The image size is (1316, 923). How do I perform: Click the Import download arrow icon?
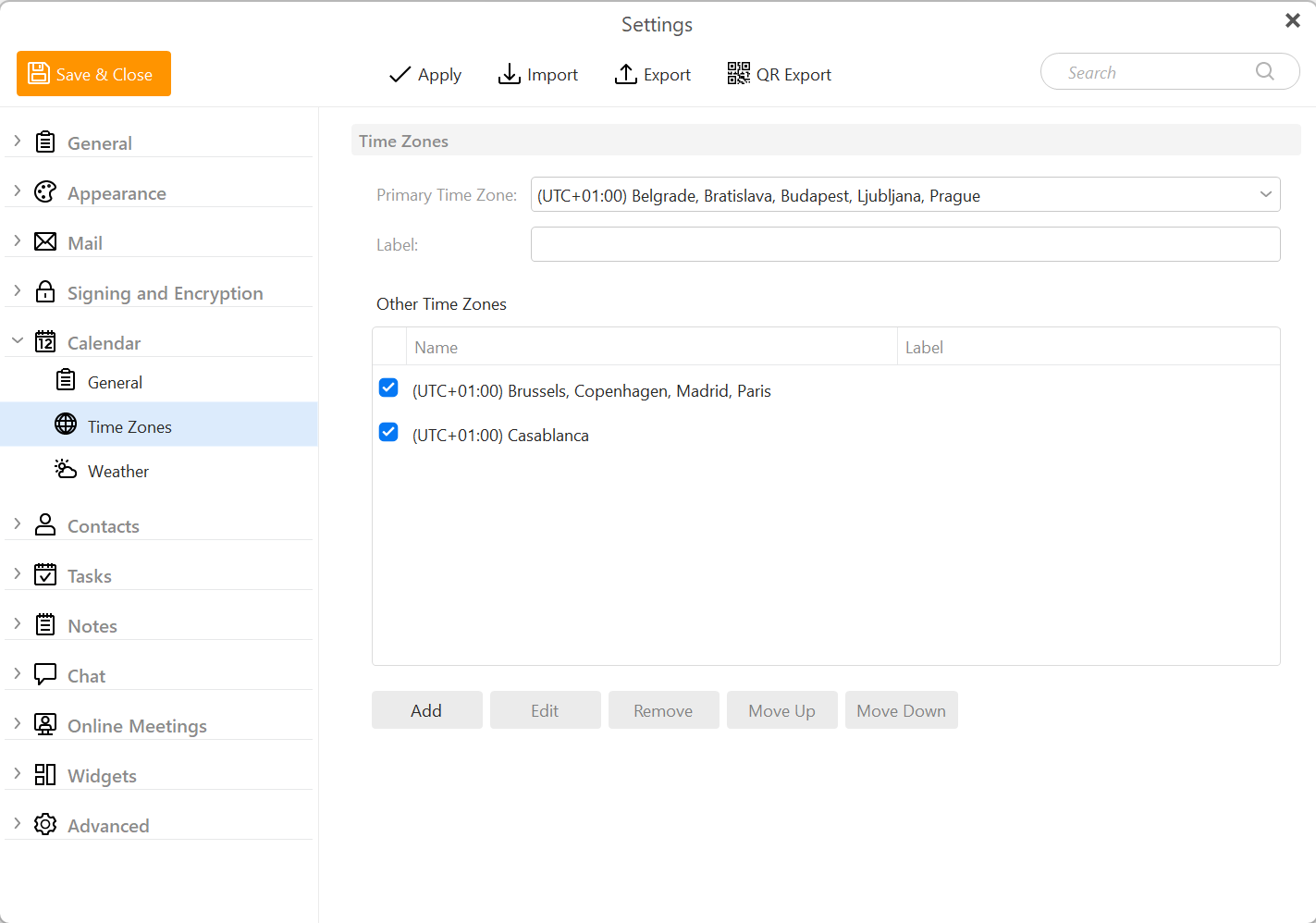(x=509, y=74)
